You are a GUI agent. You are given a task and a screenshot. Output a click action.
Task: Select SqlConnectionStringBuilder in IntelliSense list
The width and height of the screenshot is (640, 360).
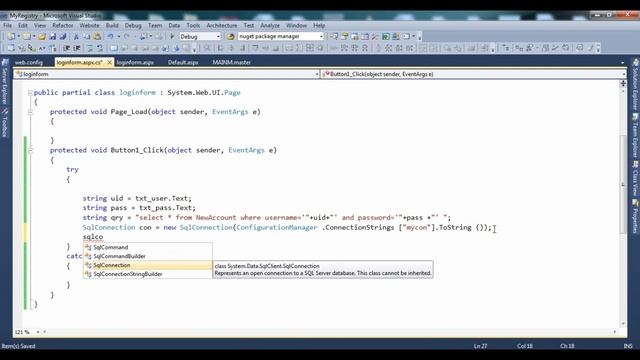click(148, 274)
